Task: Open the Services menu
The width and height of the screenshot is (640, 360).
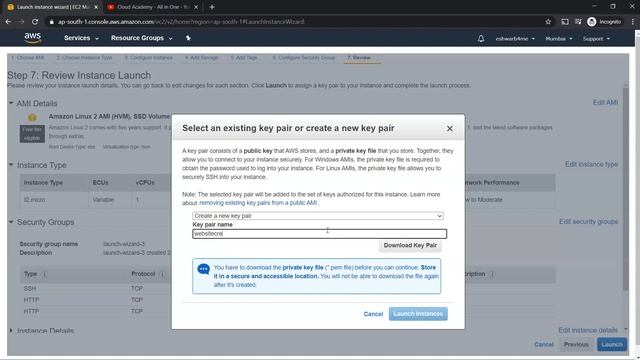Action: pyautogui.click(x=81, y=38)
